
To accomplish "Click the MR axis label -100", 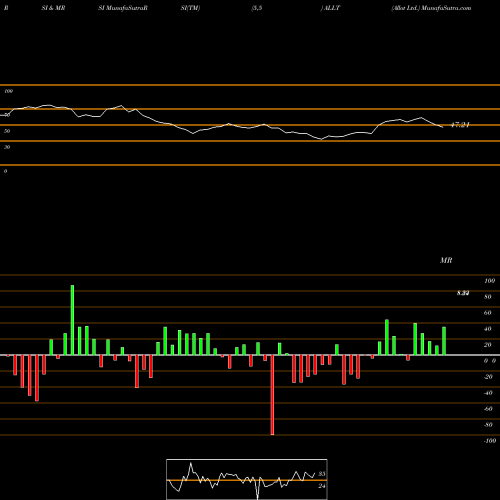I will tap(490, 441).
